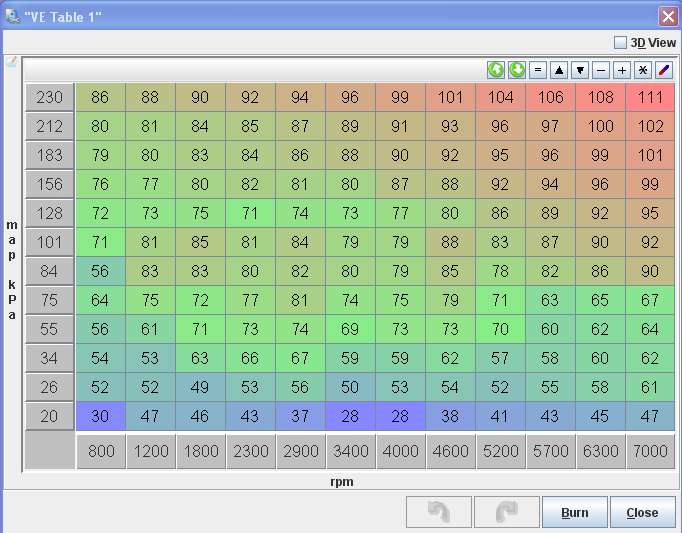Select the 6300 rpm bin

(601, 451)
